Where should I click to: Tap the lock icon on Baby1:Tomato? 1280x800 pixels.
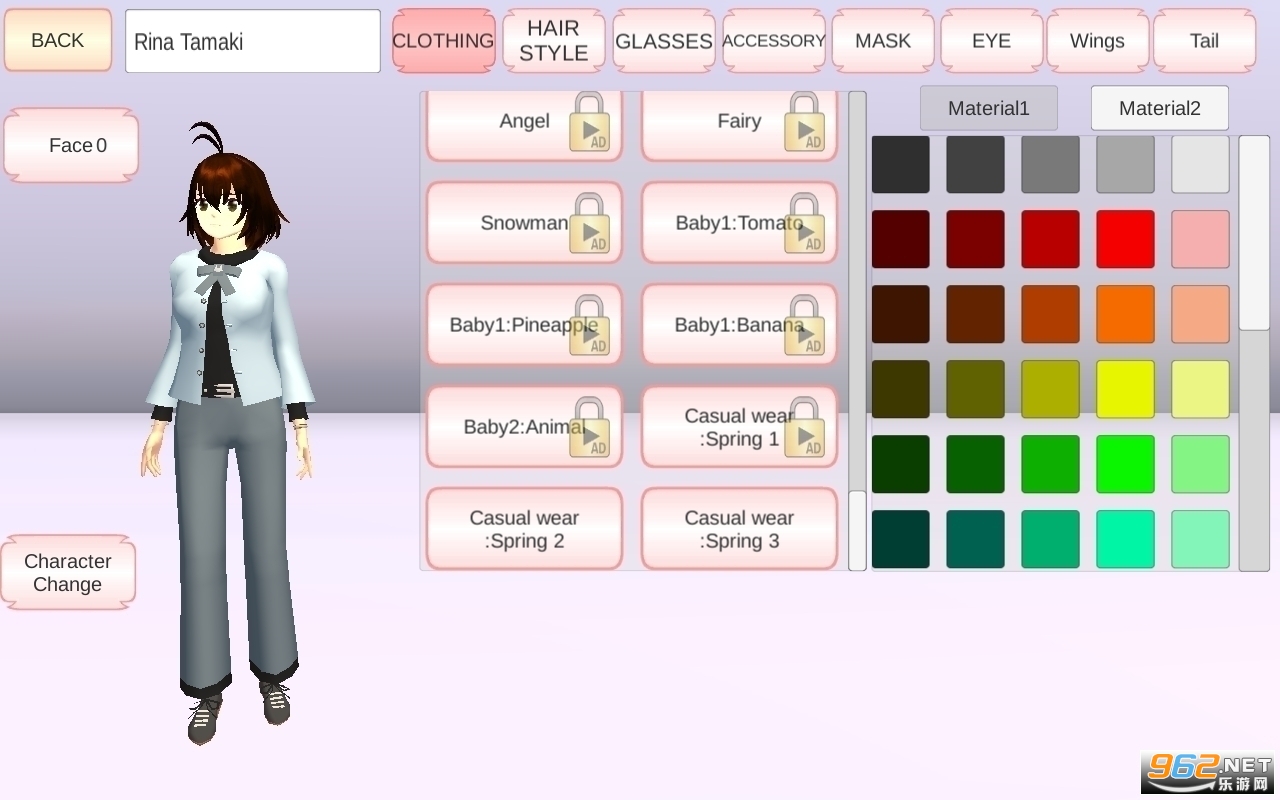pos(804,226)
